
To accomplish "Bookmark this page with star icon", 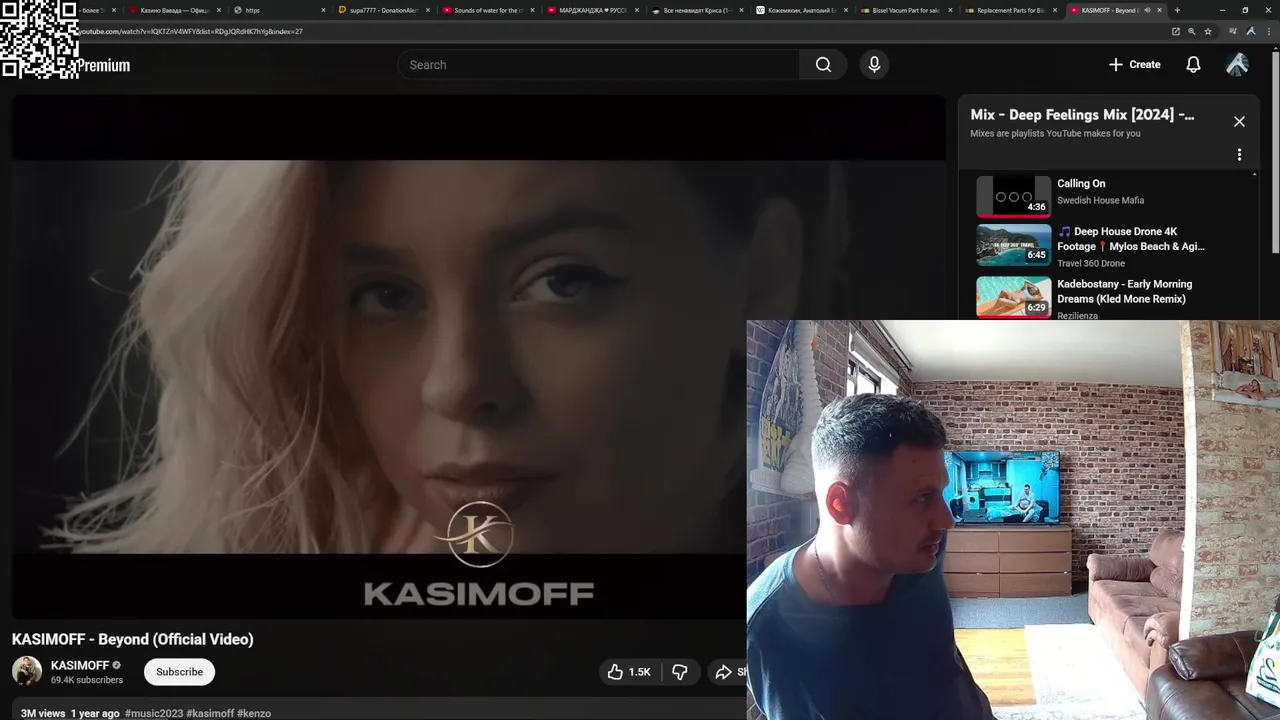I will [1208, 31].
